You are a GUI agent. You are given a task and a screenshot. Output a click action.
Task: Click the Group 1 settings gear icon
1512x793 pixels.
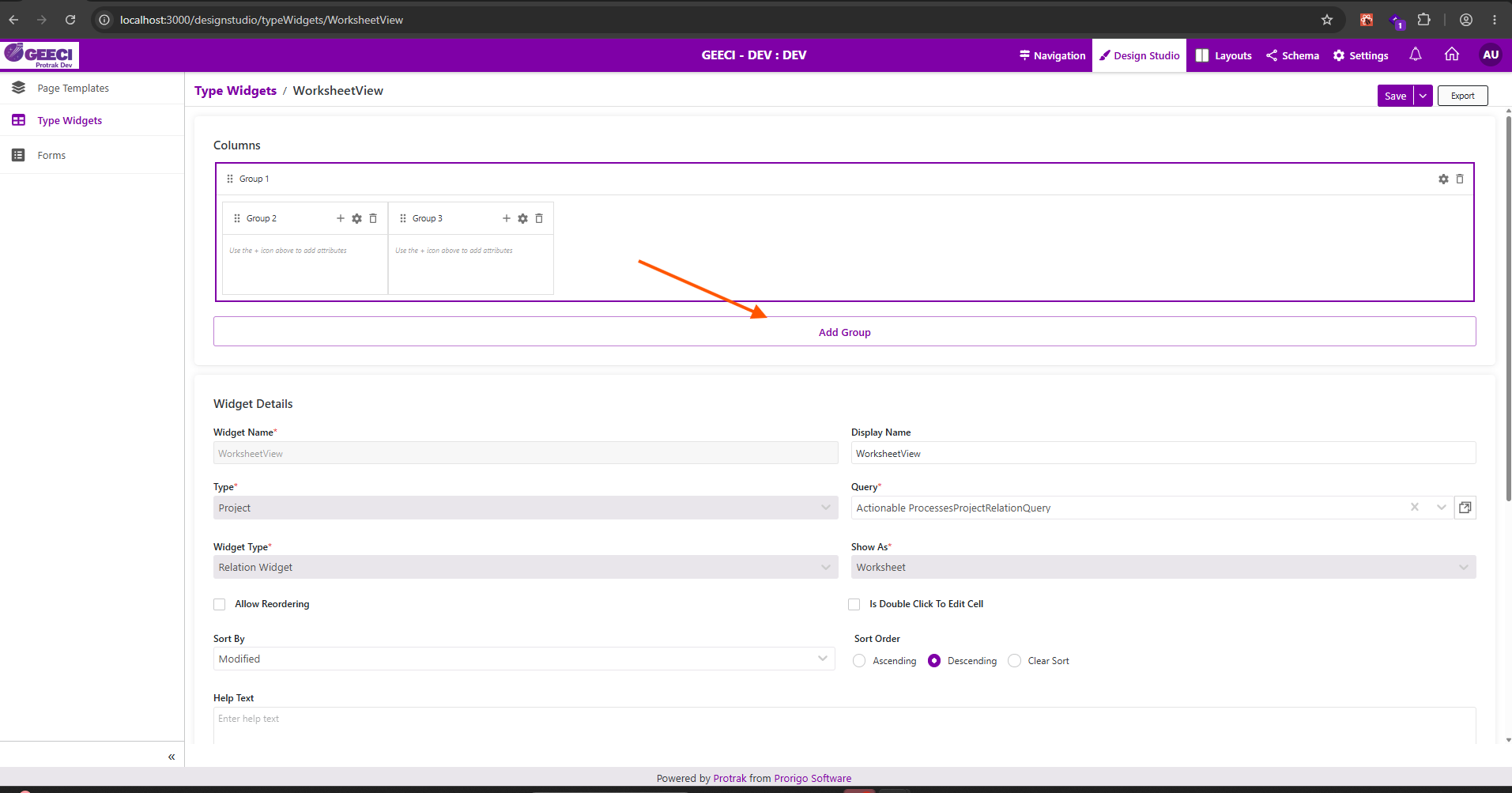[1443, 179]
